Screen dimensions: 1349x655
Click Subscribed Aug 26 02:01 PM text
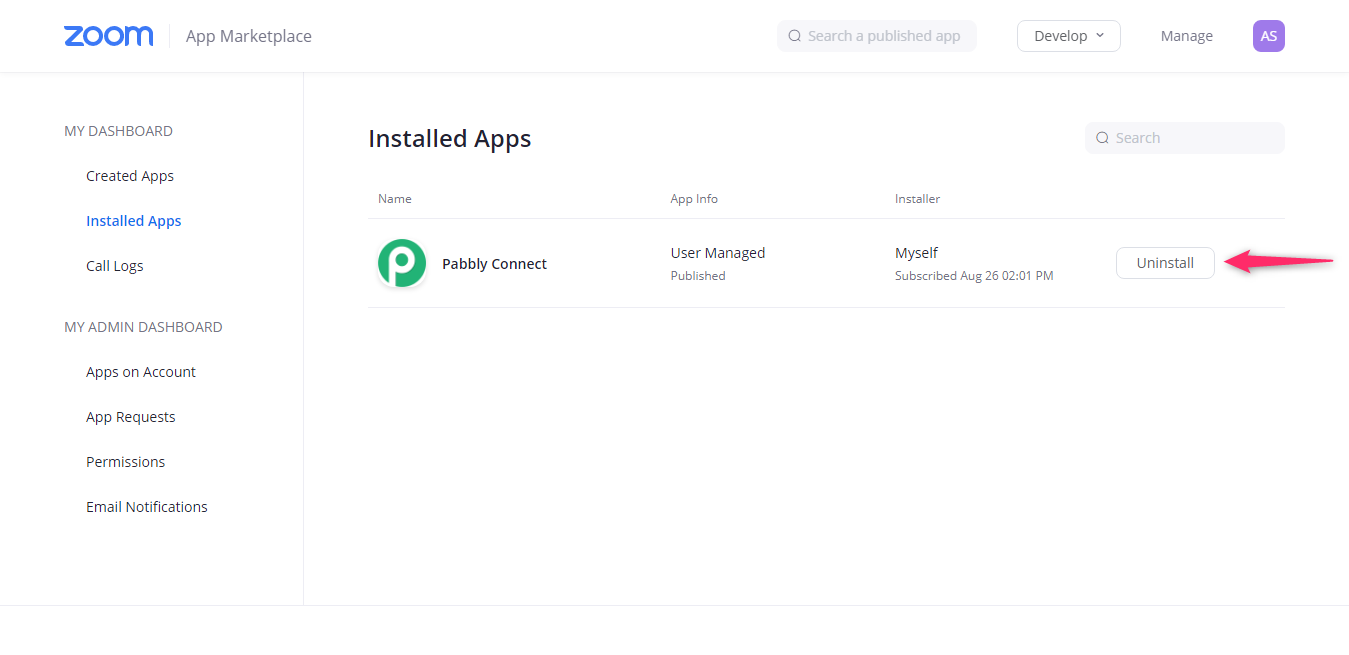pyautogui.click(x=974, y=276)
